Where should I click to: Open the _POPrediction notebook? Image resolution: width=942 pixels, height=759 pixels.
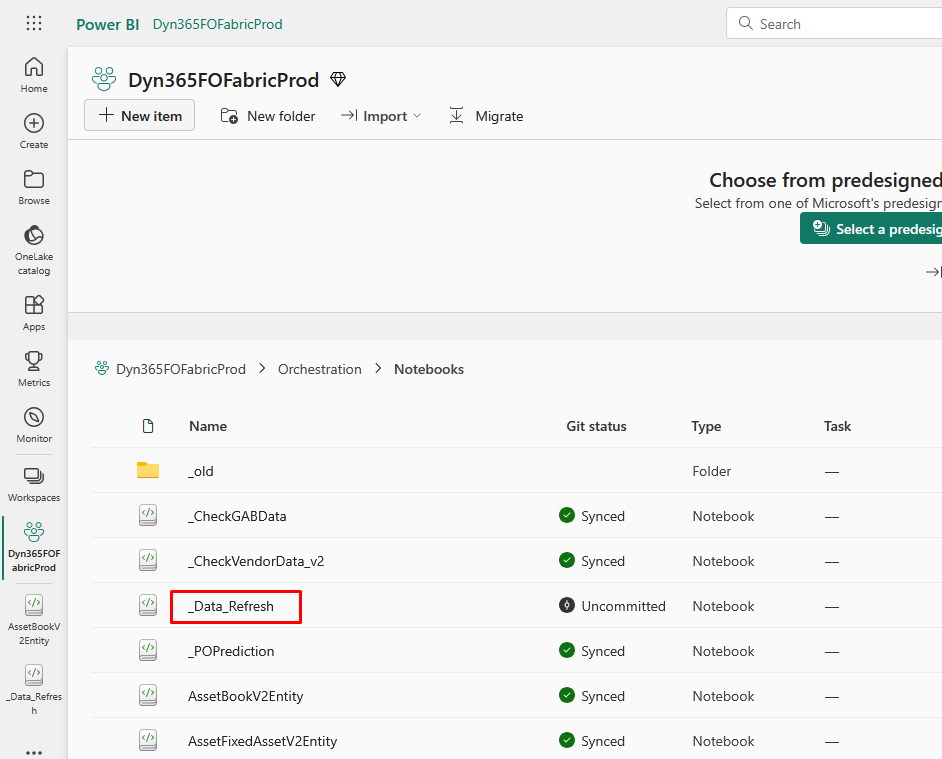(x=231, y=651)
